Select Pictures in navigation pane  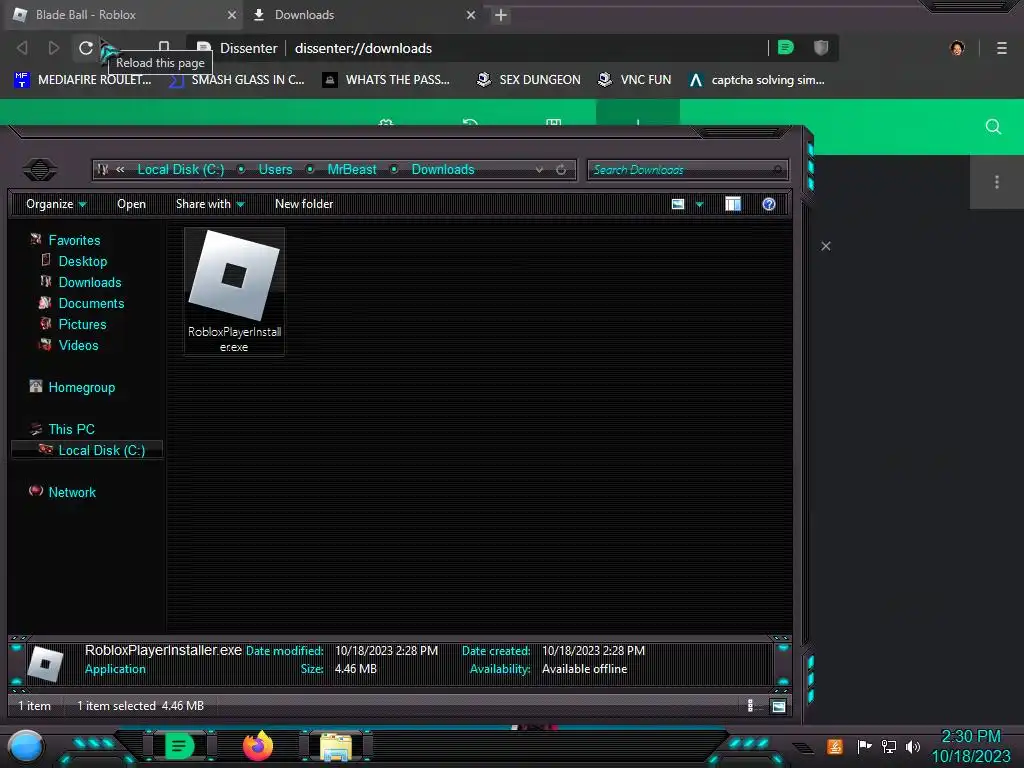[x=82, y=324]
